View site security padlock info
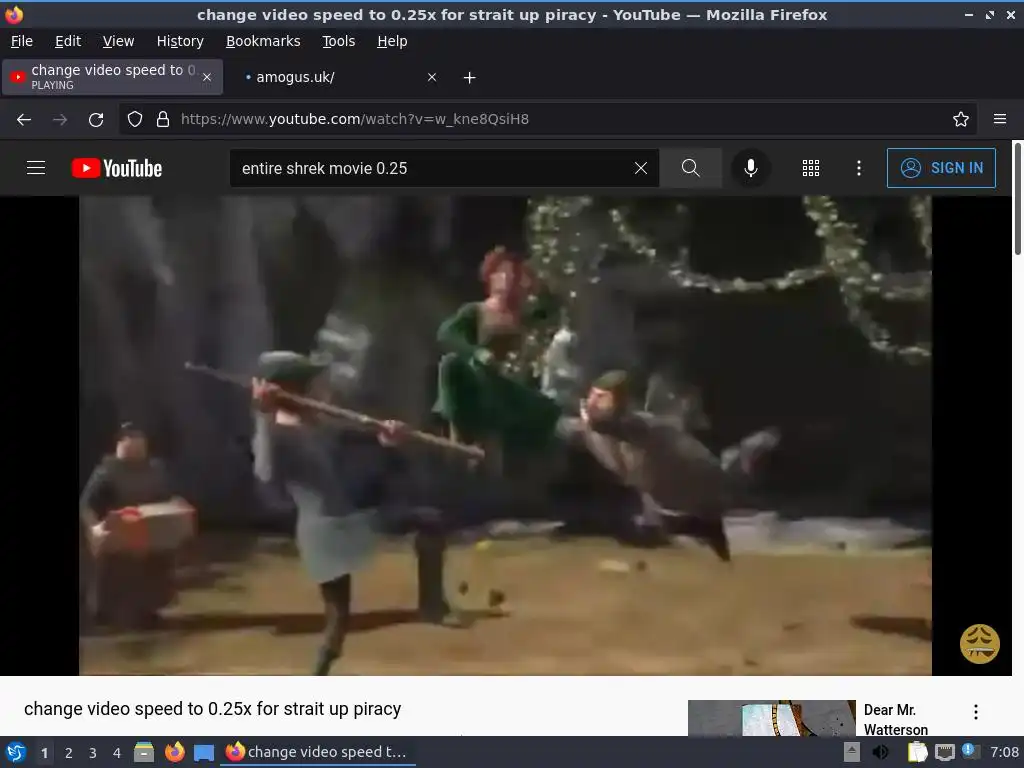 (163, 119)
